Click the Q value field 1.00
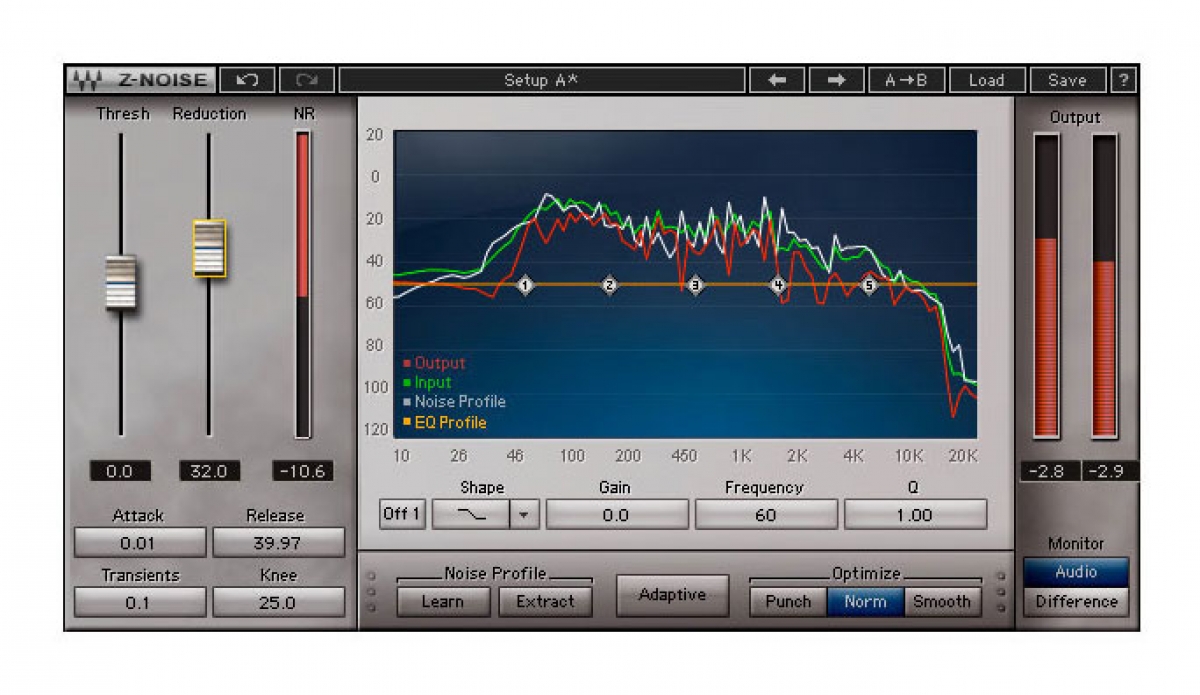The width and height of the screenshot is (1200, 695). click(914, 515)
